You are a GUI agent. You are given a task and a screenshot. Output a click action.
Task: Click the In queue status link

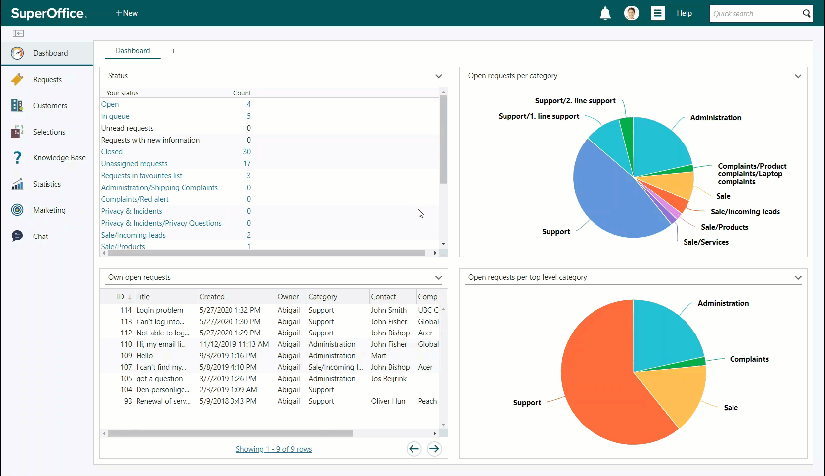pos(115,116)
